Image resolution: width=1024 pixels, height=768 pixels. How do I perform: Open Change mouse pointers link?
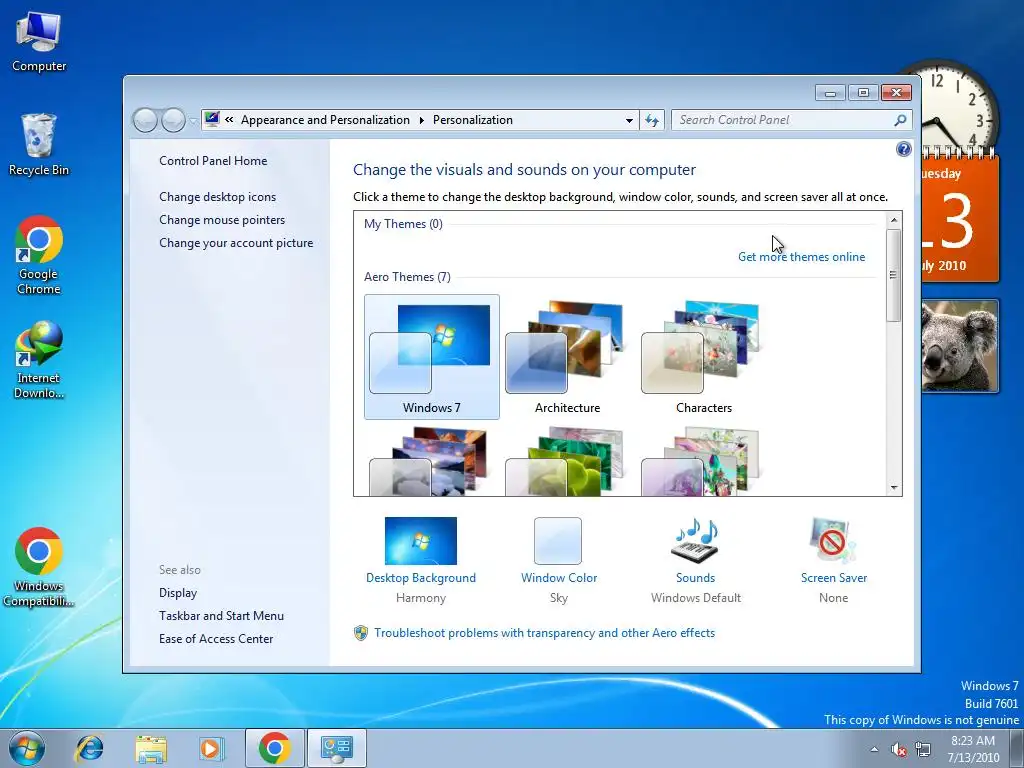pos(222,219)
